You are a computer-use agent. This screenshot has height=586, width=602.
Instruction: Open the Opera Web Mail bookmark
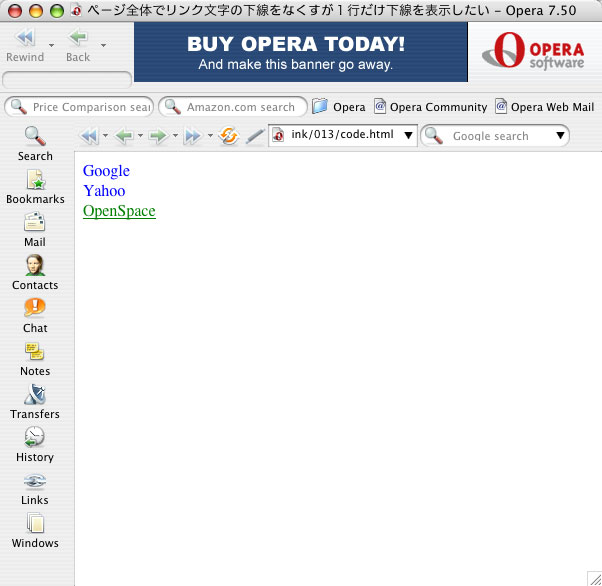544,107
